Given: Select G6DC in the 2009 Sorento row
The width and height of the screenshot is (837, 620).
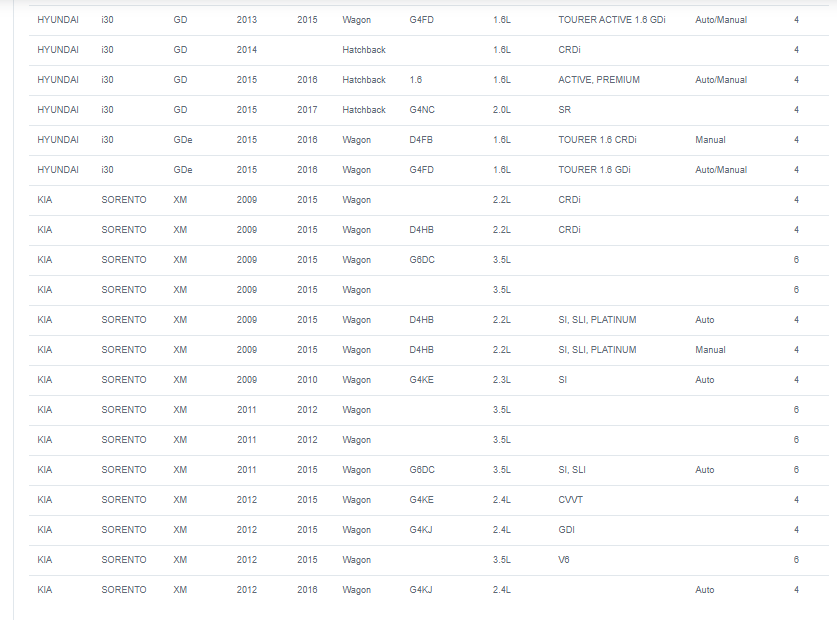Looking at the screenshot, I should pyautogui.click(x=422, y=260).
